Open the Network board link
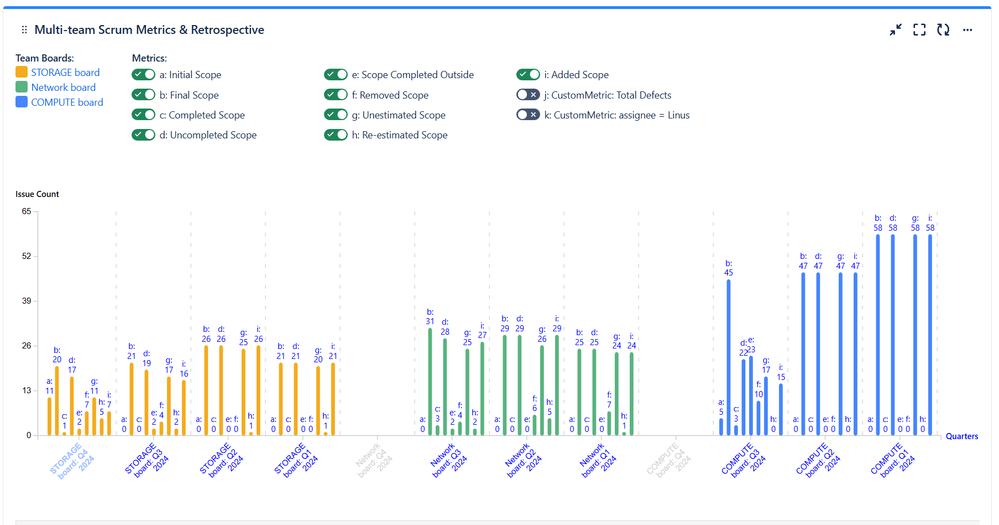The width and height of the screenshot is (999, 525). 63,87
